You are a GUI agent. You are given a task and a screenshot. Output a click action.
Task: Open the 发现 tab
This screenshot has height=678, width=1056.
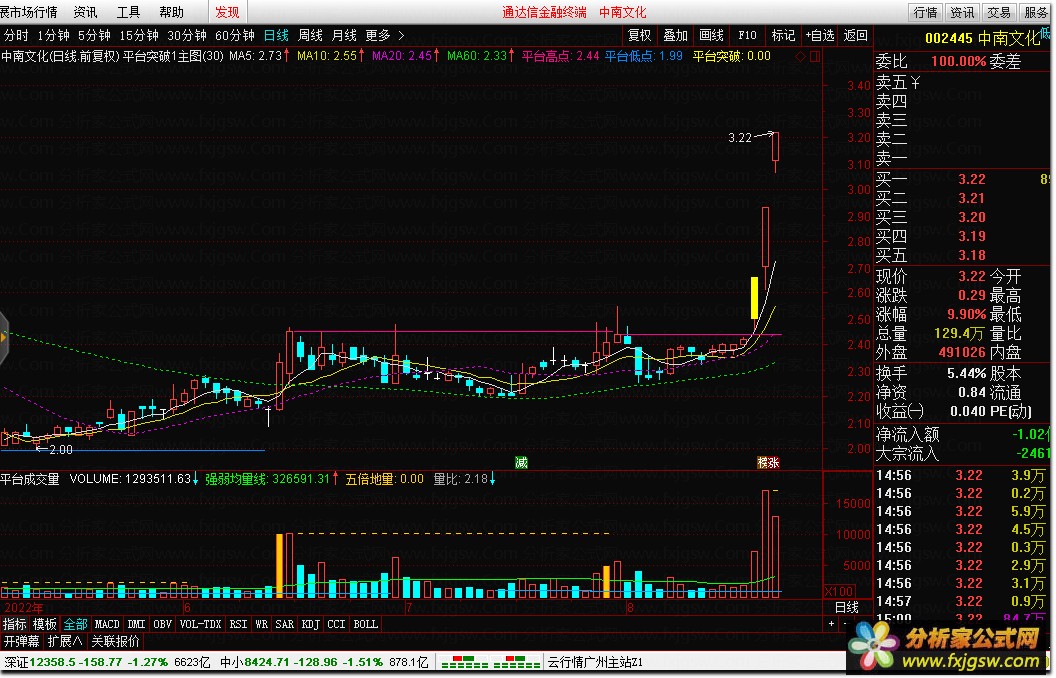228,12
